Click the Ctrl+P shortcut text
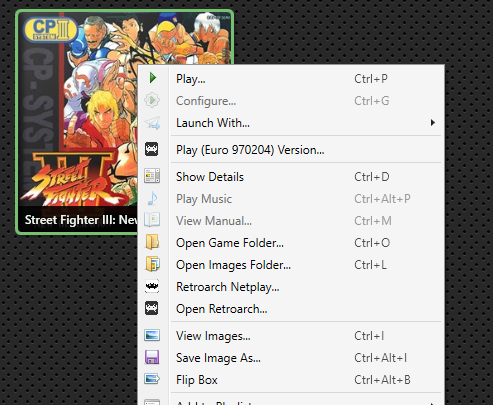Image resolution: width=493 pixels, height=405 pixels. click(371, 79)
